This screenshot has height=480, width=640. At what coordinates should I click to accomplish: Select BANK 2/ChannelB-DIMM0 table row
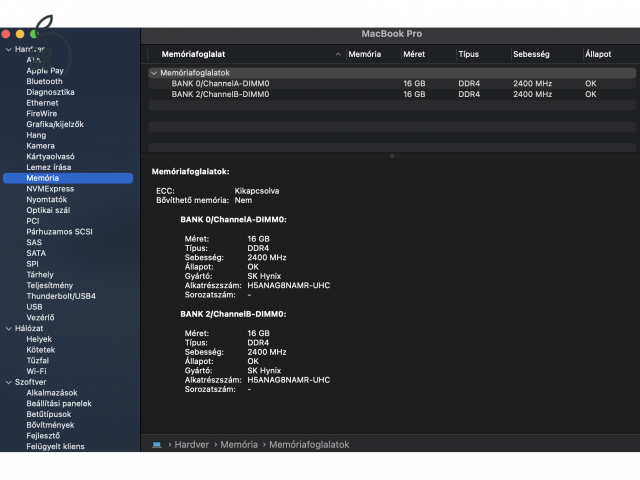[x=392, y=94]
